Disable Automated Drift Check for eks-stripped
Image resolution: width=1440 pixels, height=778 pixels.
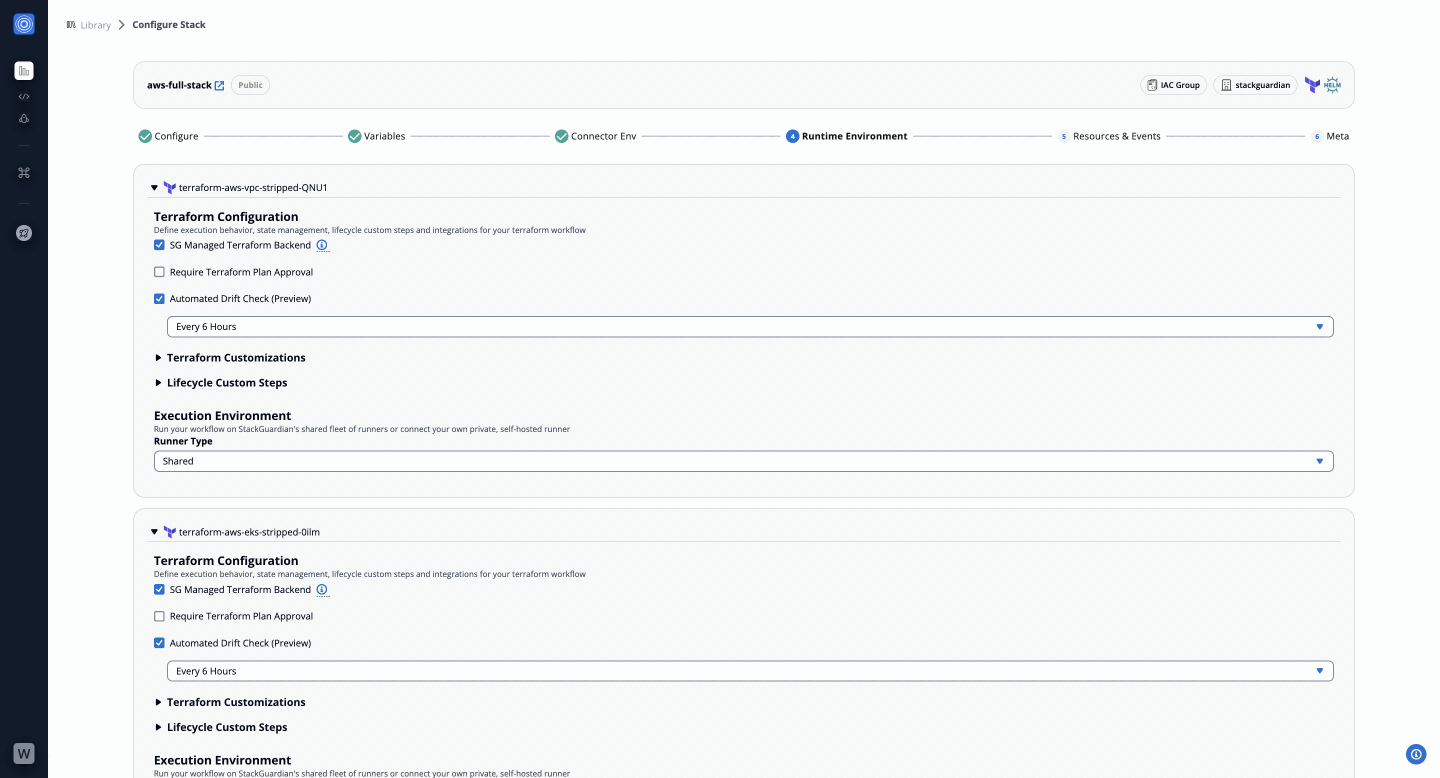(159, 643)
